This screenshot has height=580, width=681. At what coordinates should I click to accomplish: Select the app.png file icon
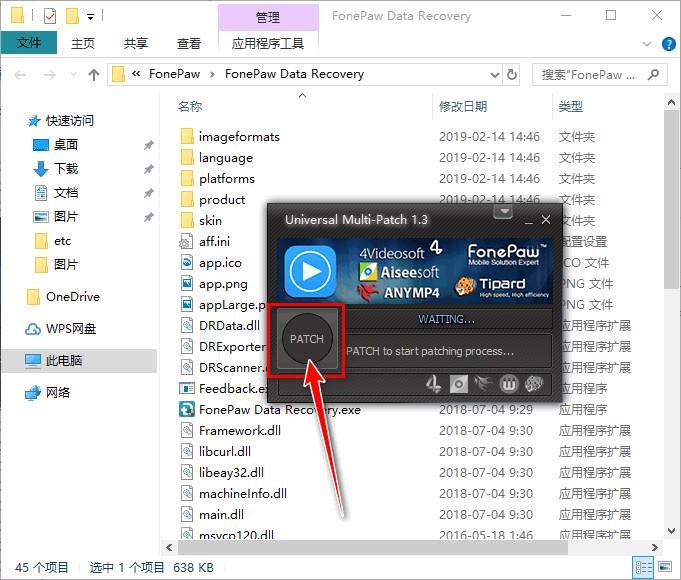pyautogui.click(x=187, y=283)
